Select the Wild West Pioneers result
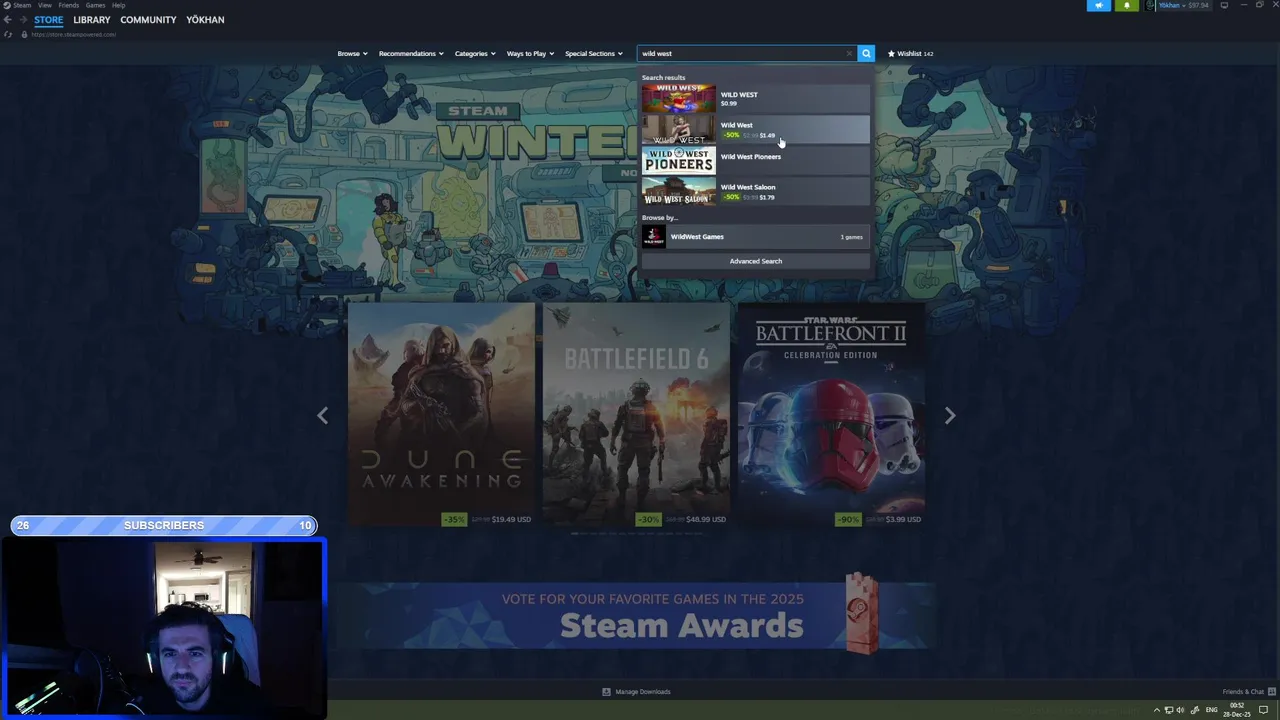Image resolution: width=1280 pixels, height=720 pixels. [x=755, y=160]
